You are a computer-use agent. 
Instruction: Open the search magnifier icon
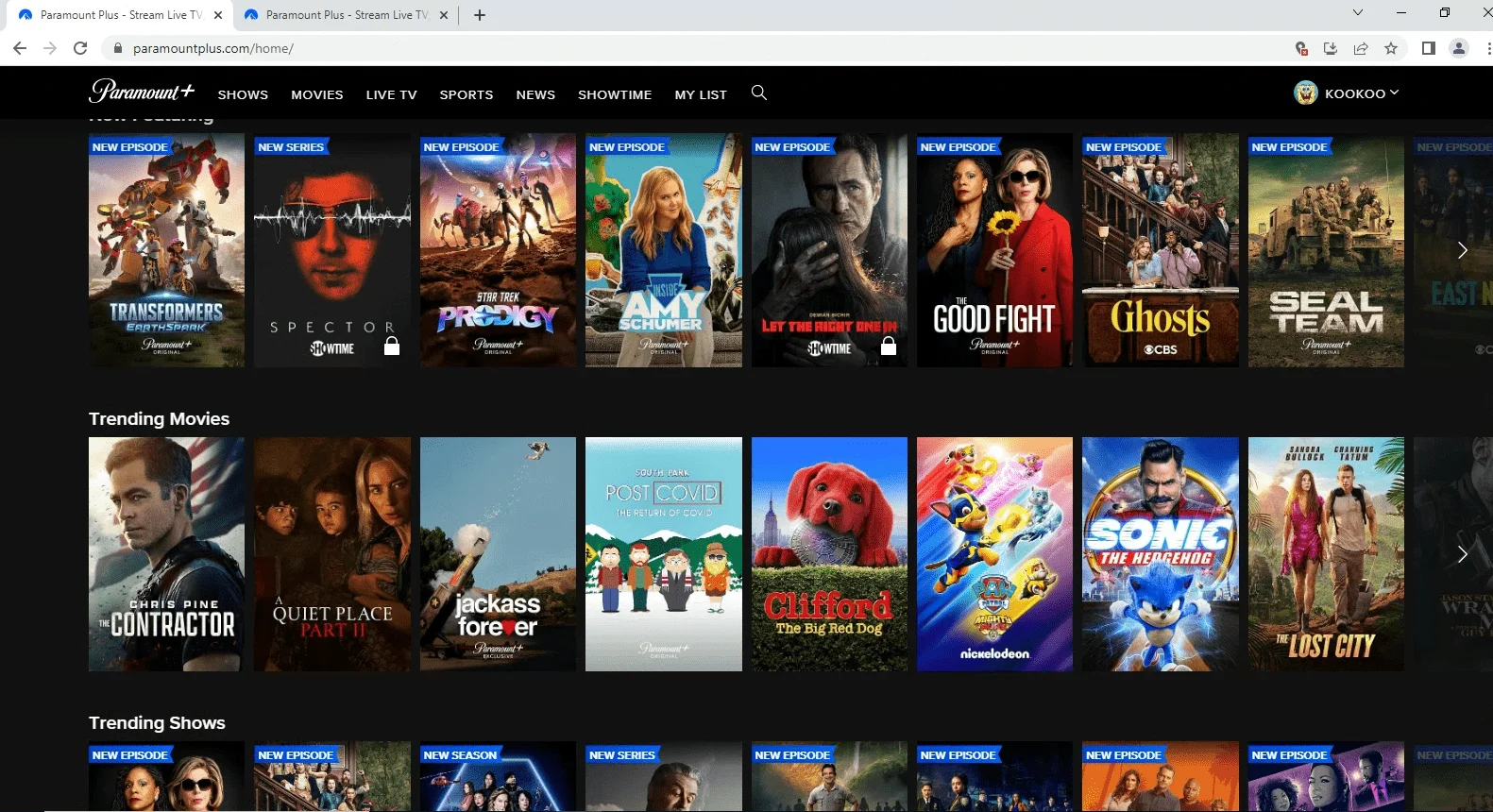(758, 93)
